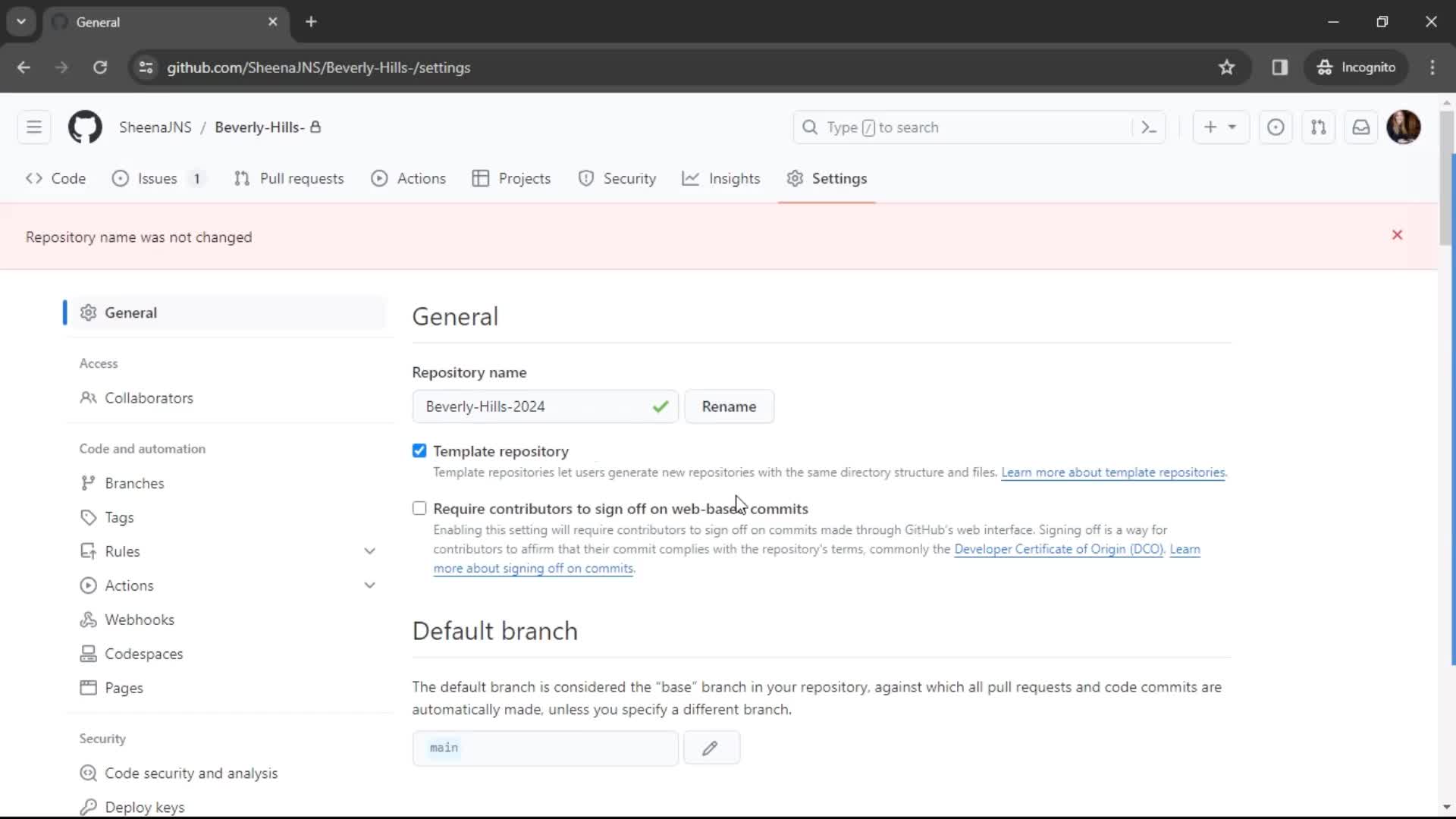
Task: Close the General browser tab
Action: pos(272,22)
